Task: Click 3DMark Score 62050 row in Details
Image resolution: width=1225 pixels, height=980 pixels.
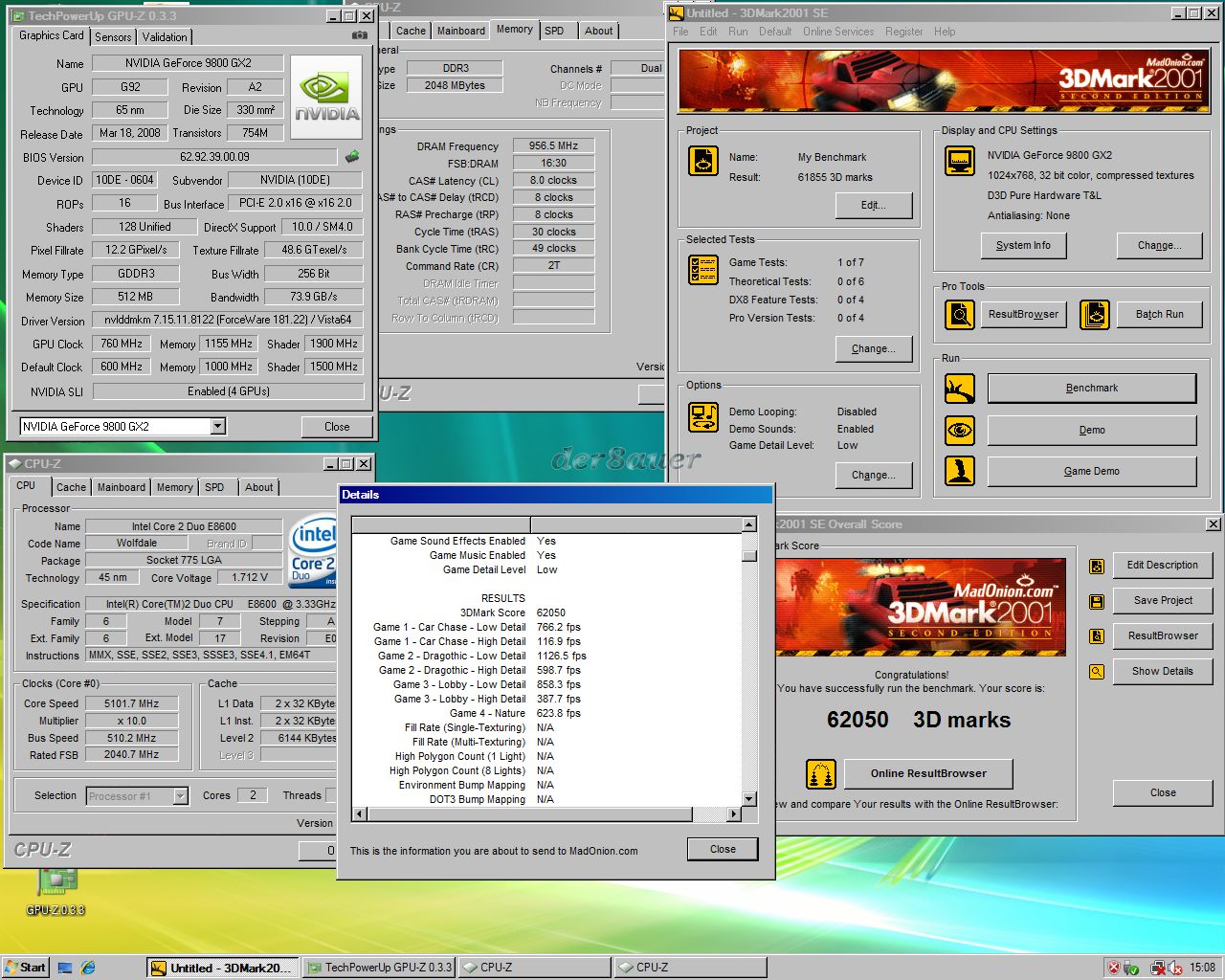Action: [547, 612]
